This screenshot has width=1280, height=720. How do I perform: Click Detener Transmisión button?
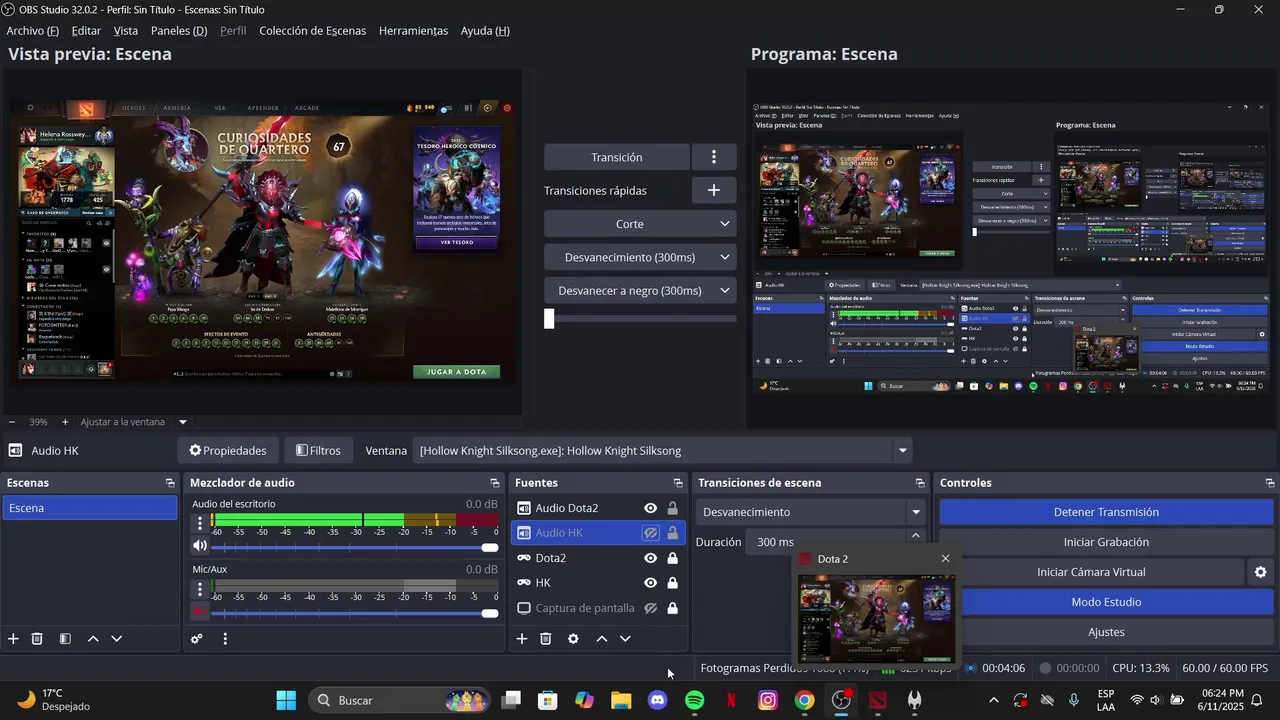tap(1106, 512)
